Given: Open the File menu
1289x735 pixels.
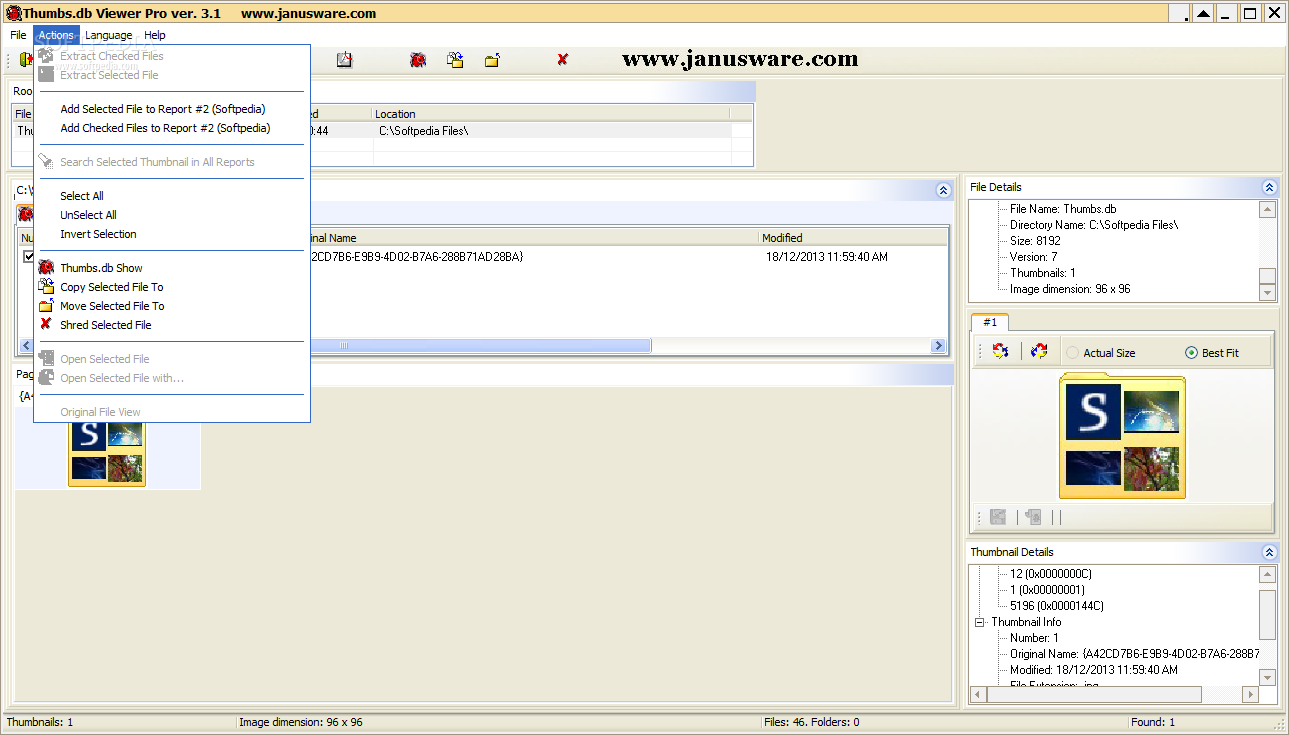Looking at the screenshot, I should coord(18,35).
